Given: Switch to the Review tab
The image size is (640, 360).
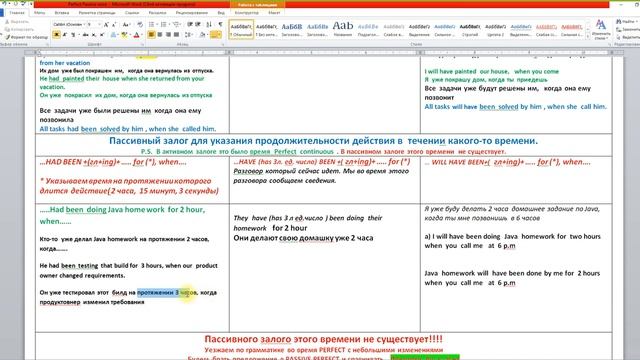Looking at the screenshot, I should [x=192, y=13].
